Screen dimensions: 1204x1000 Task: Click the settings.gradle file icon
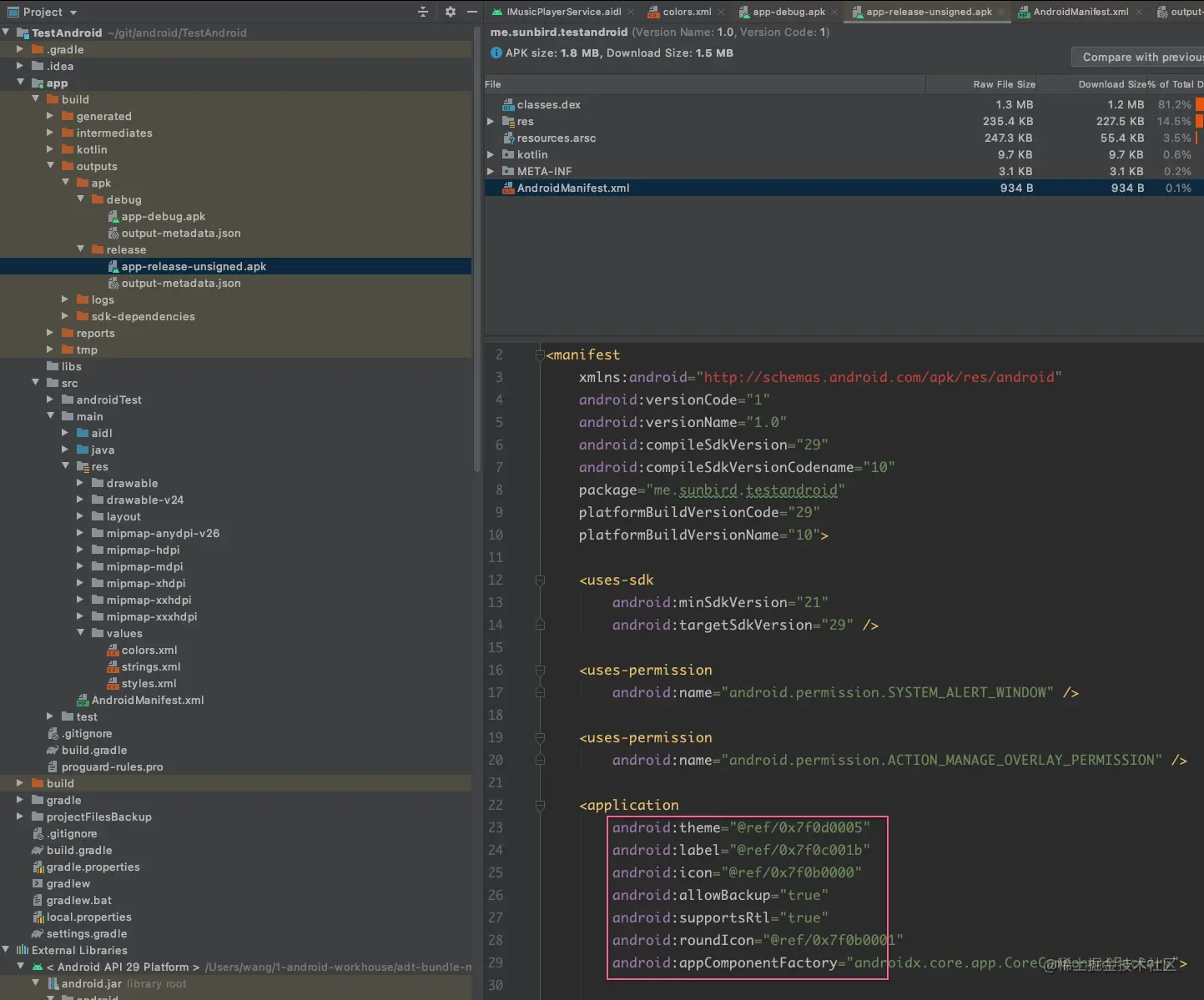38,933
